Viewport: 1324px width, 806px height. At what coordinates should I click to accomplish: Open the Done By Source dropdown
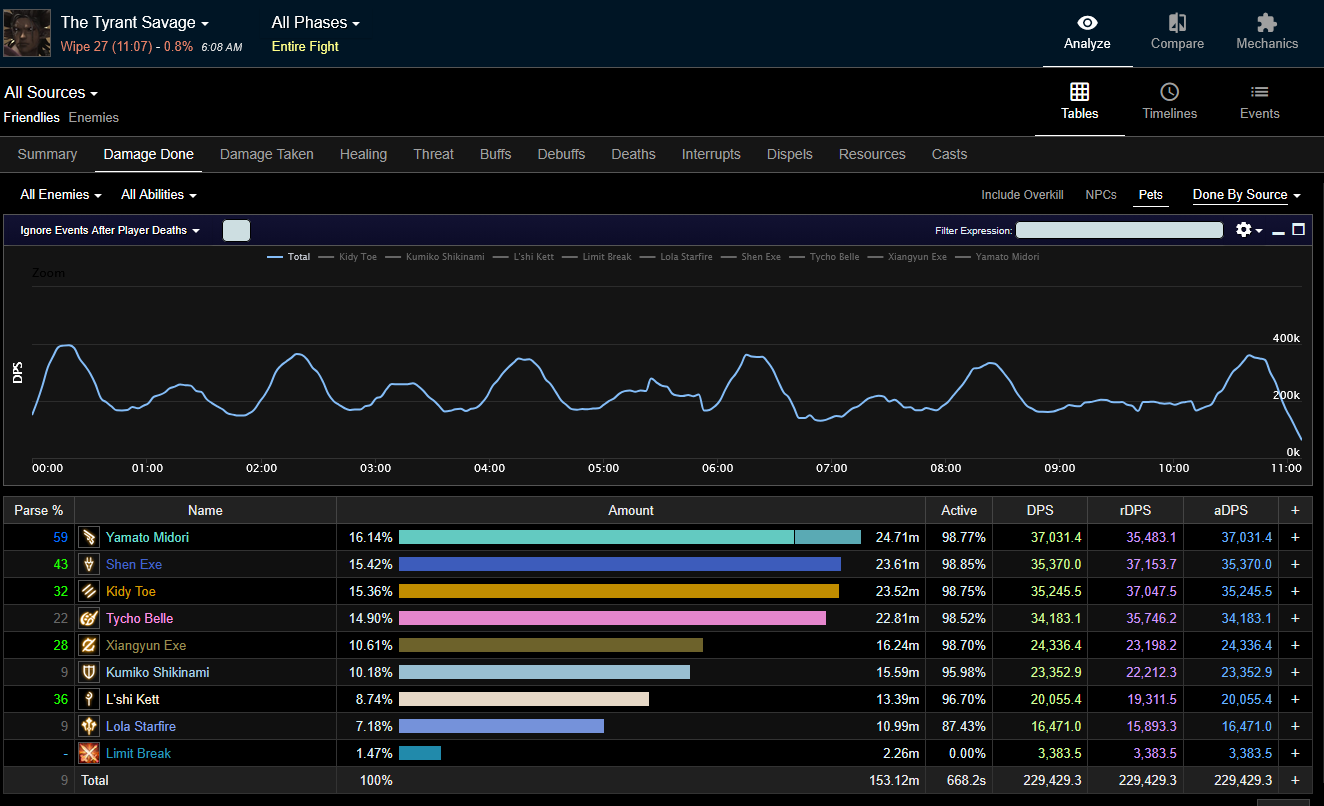[x=1247, y=195]
